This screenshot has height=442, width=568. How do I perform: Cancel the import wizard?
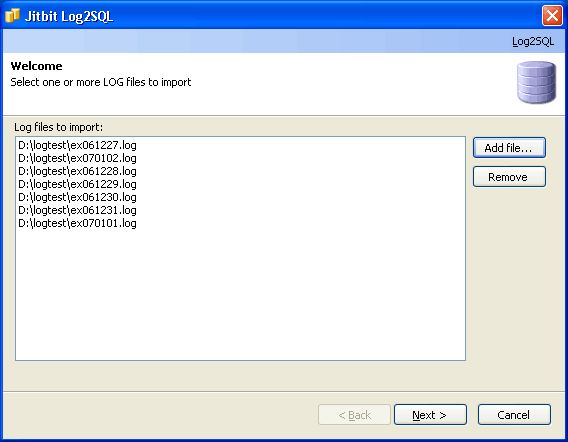(x=514, y=414)
